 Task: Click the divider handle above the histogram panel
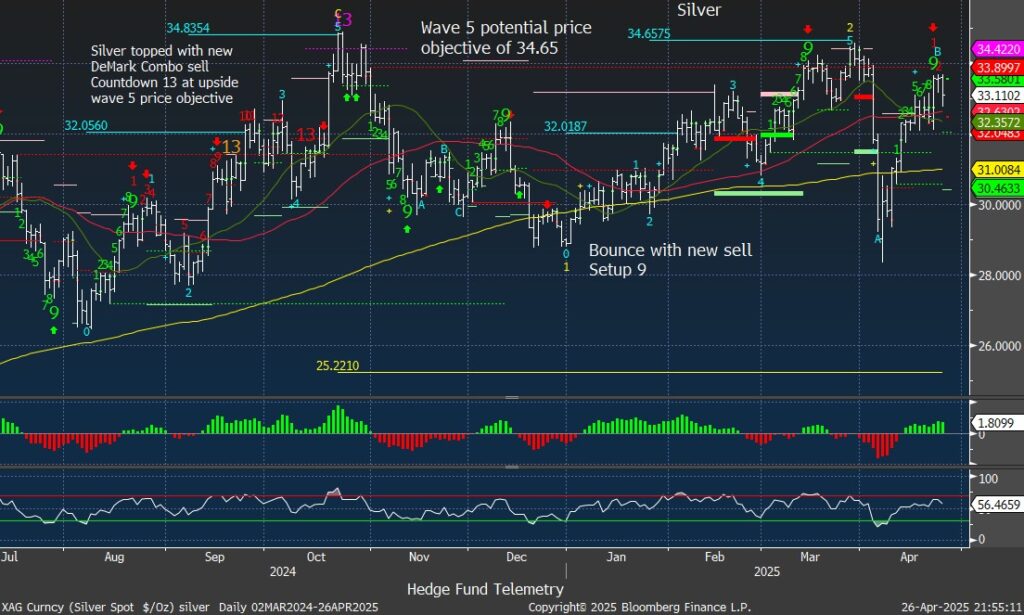point(511,398)
